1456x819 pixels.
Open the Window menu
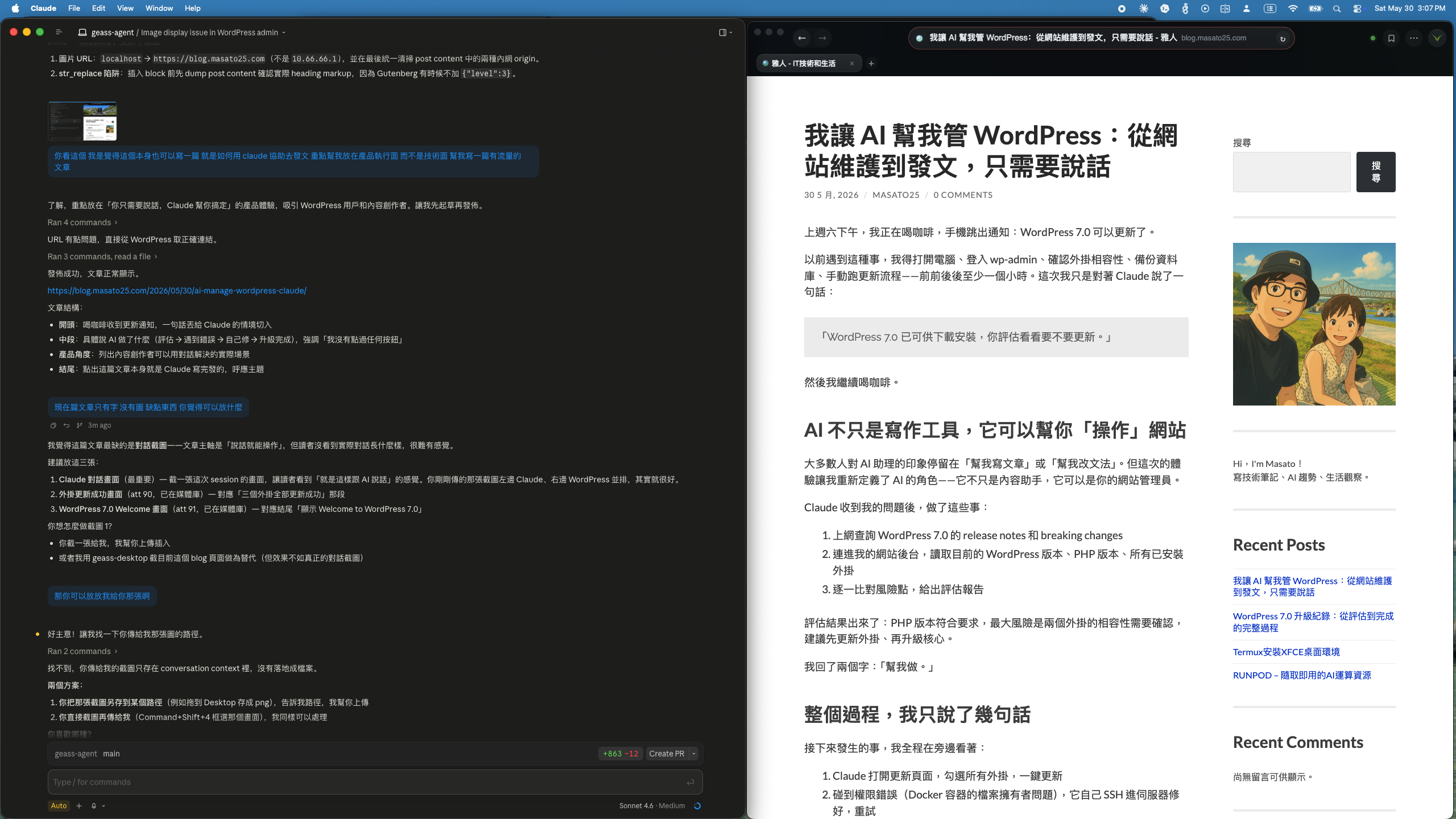click(x=159, y=9)
